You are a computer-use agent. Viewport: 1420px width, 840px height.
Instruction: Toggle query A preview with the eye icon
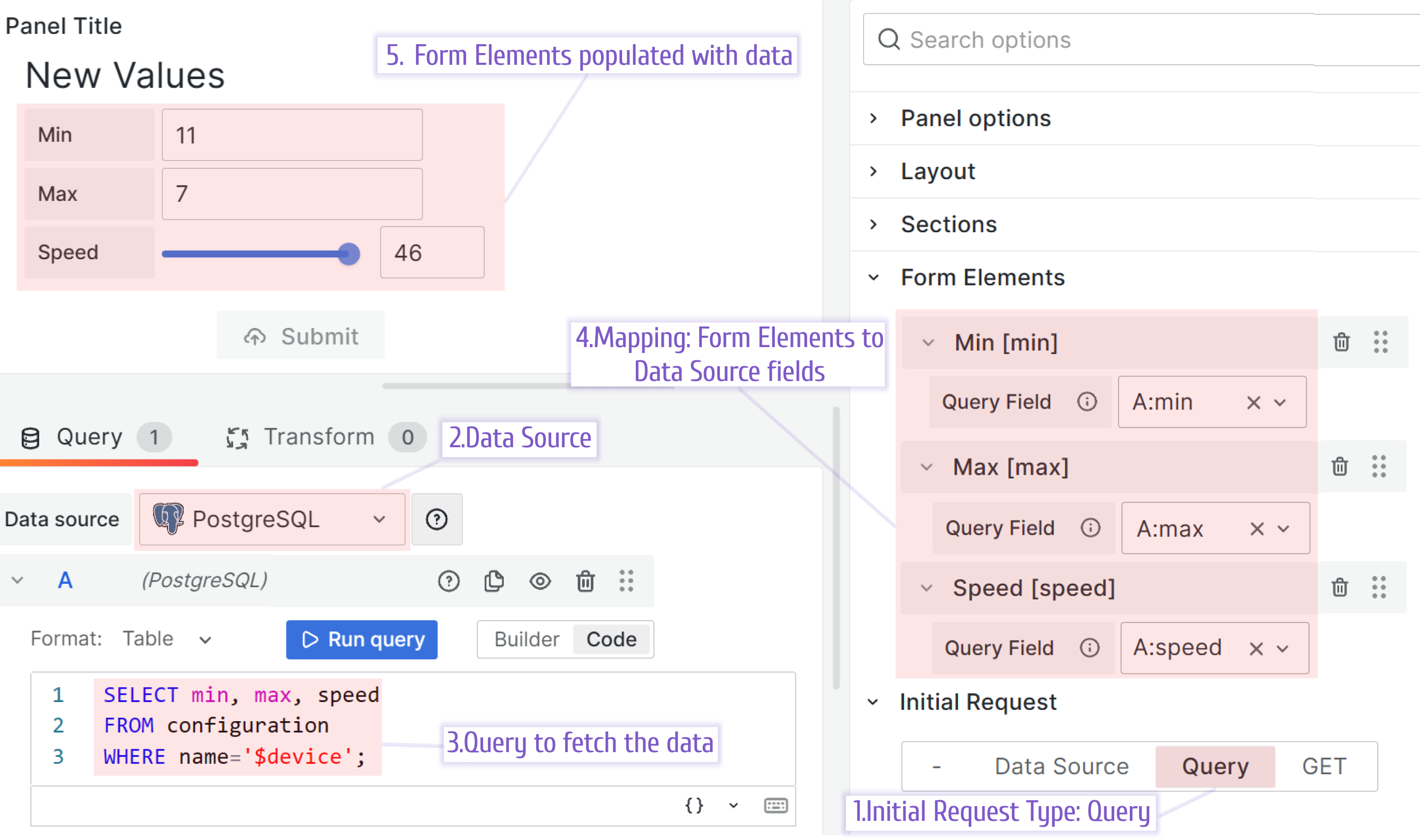pos(541,581)
